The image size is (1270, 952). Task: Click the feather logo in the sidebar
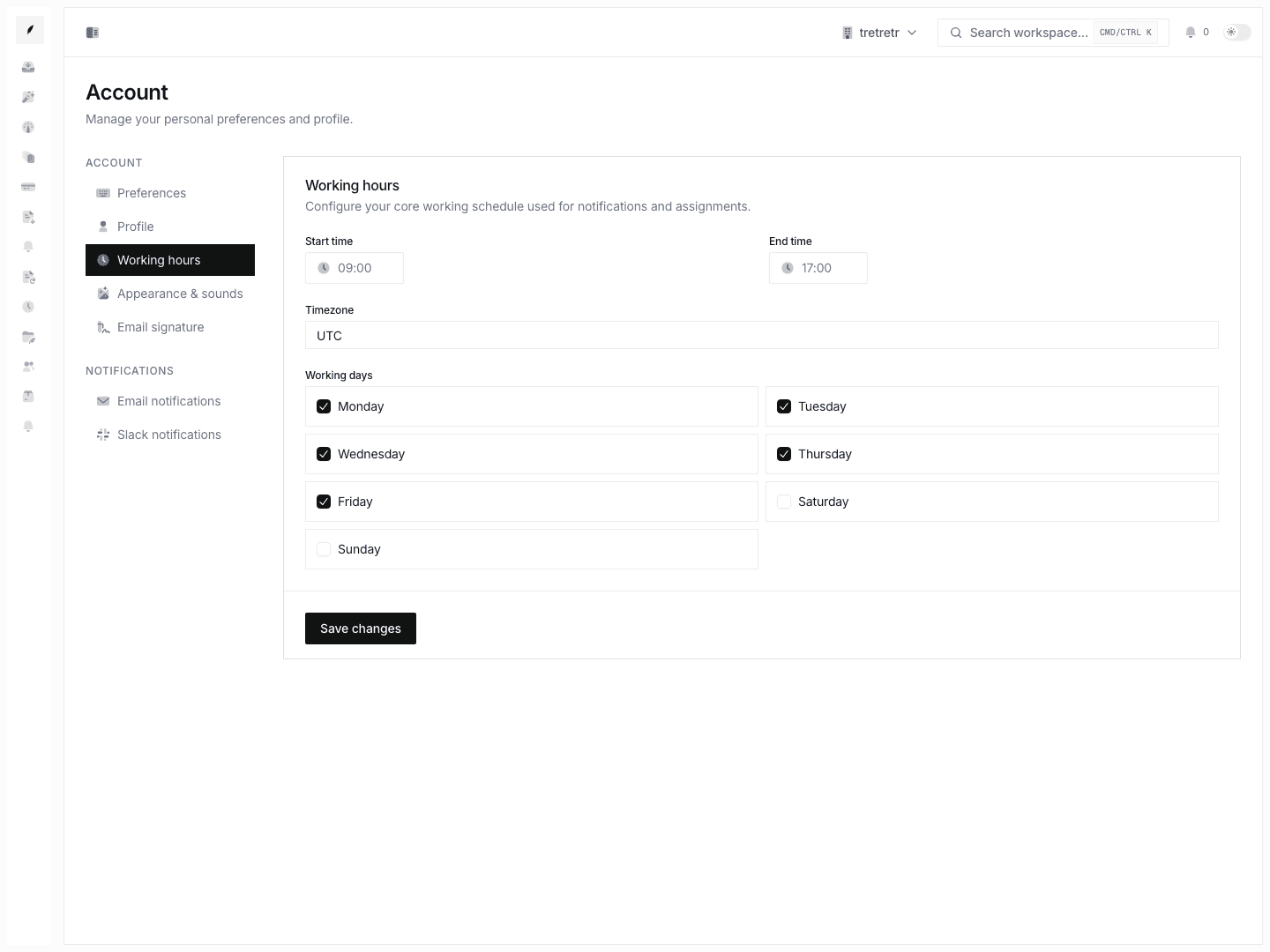(30, 30)
